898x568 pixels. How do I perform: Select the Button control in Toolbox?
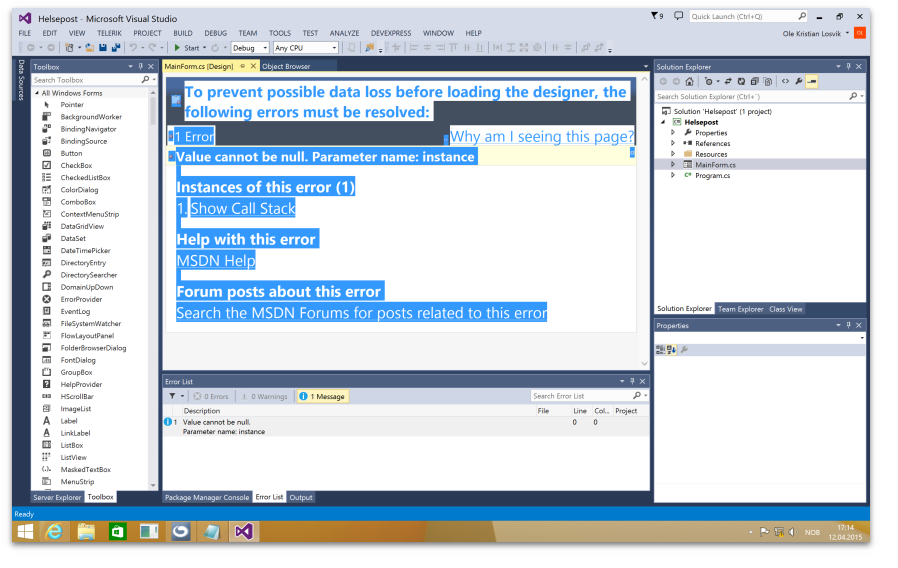pyautogui.click(x=71, y=153)
